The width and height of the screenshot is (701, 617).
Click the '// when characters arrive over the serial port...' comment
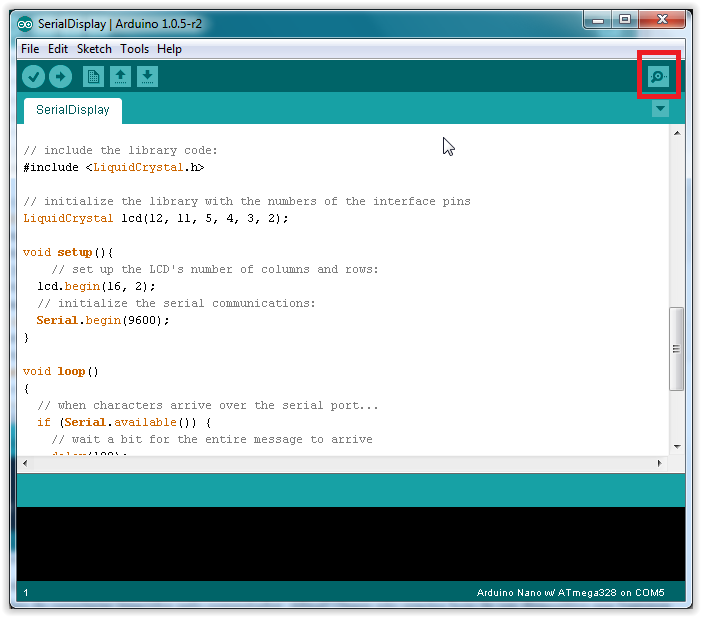207,406
